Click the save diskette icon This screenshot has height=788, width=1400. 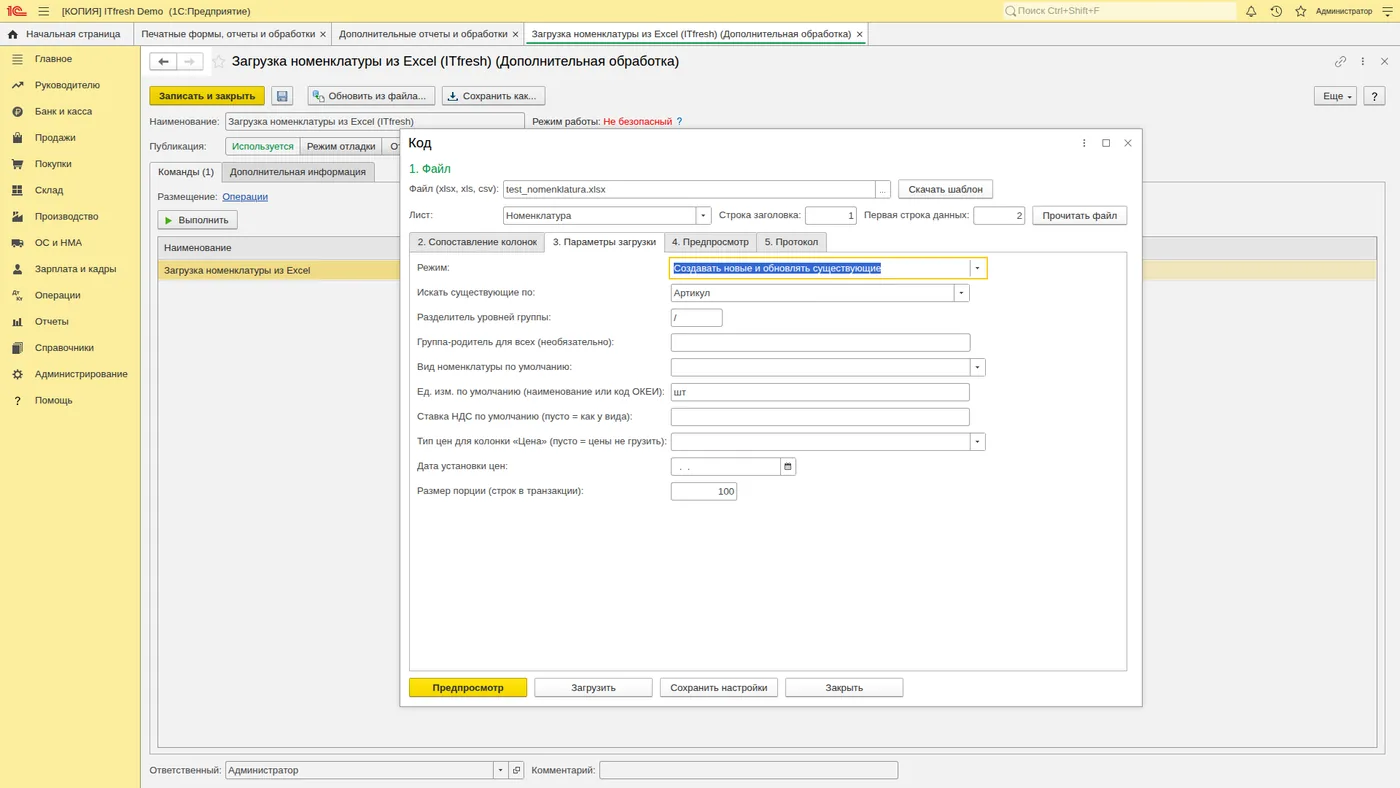point(282,96)
